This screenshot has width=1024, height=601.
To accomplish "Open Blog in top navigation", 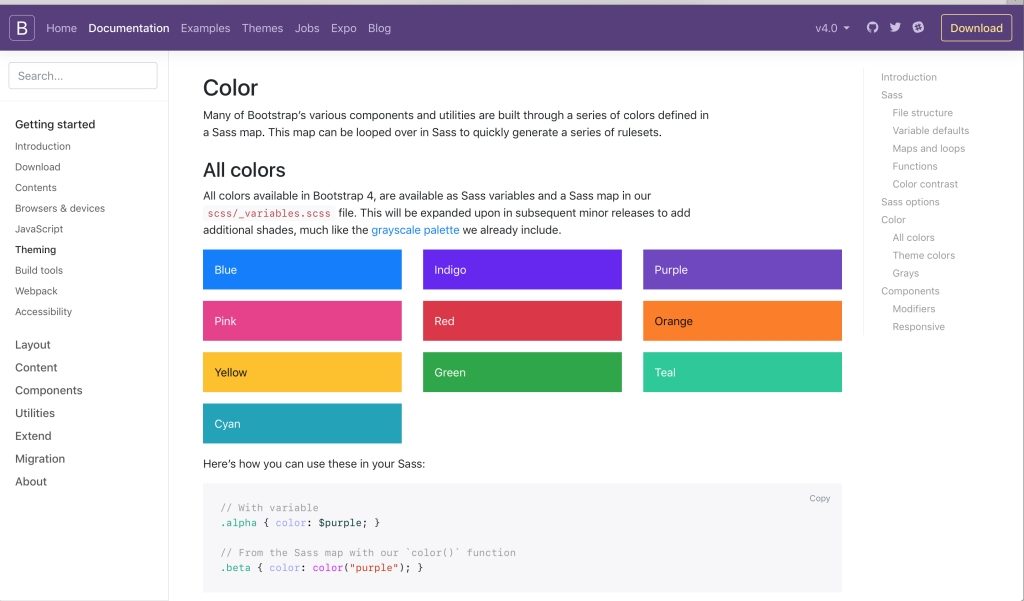I will pyautogui.click(x=379, y=28).
